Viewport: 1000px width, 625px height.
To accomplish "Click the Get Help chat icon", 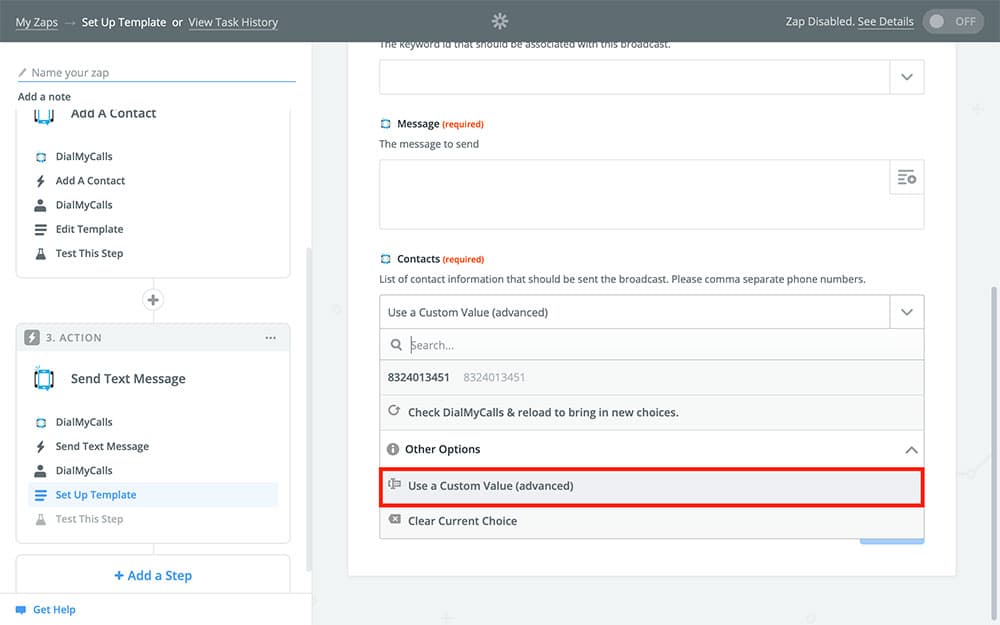I will coord(20,609).
